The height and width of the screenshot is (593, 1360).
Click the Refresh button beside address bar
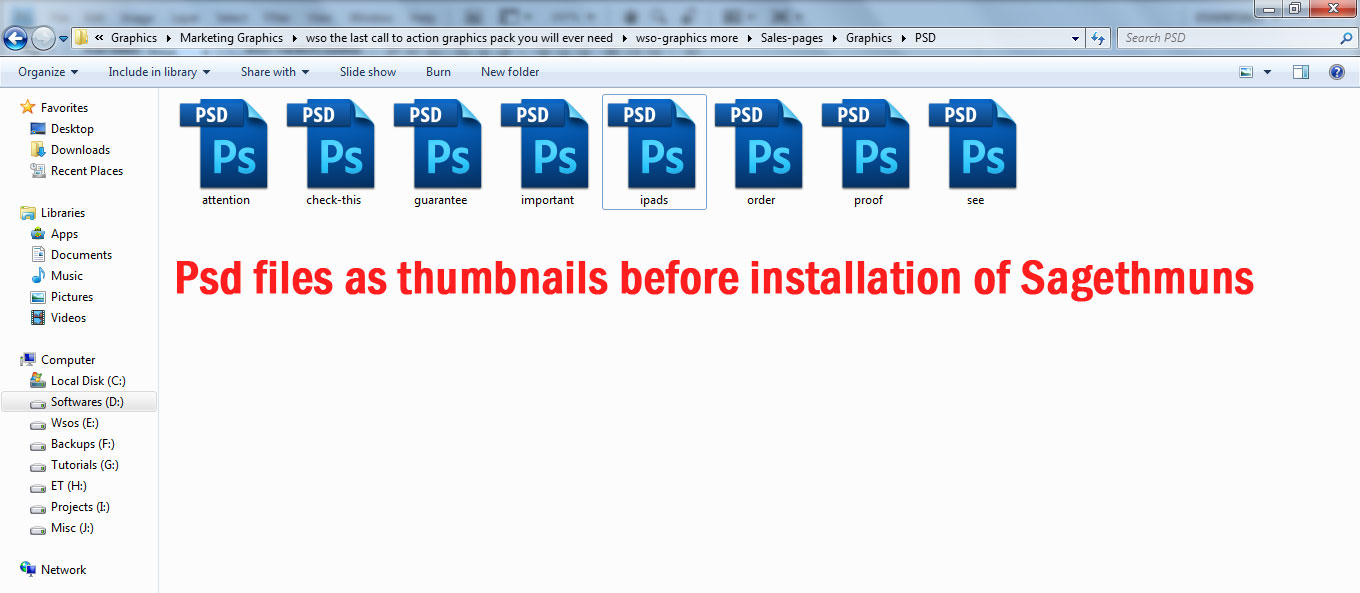[1098, 38]
